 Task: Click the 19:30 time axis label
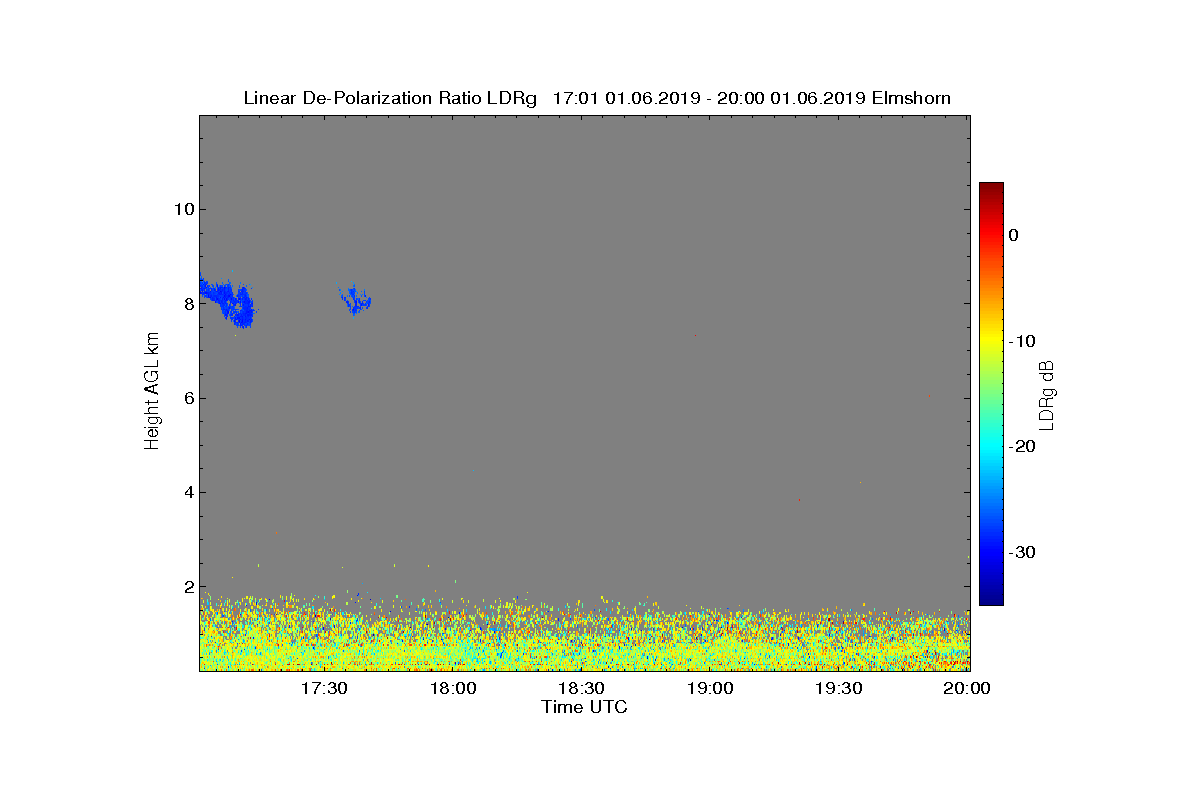[x=840, y=688]
